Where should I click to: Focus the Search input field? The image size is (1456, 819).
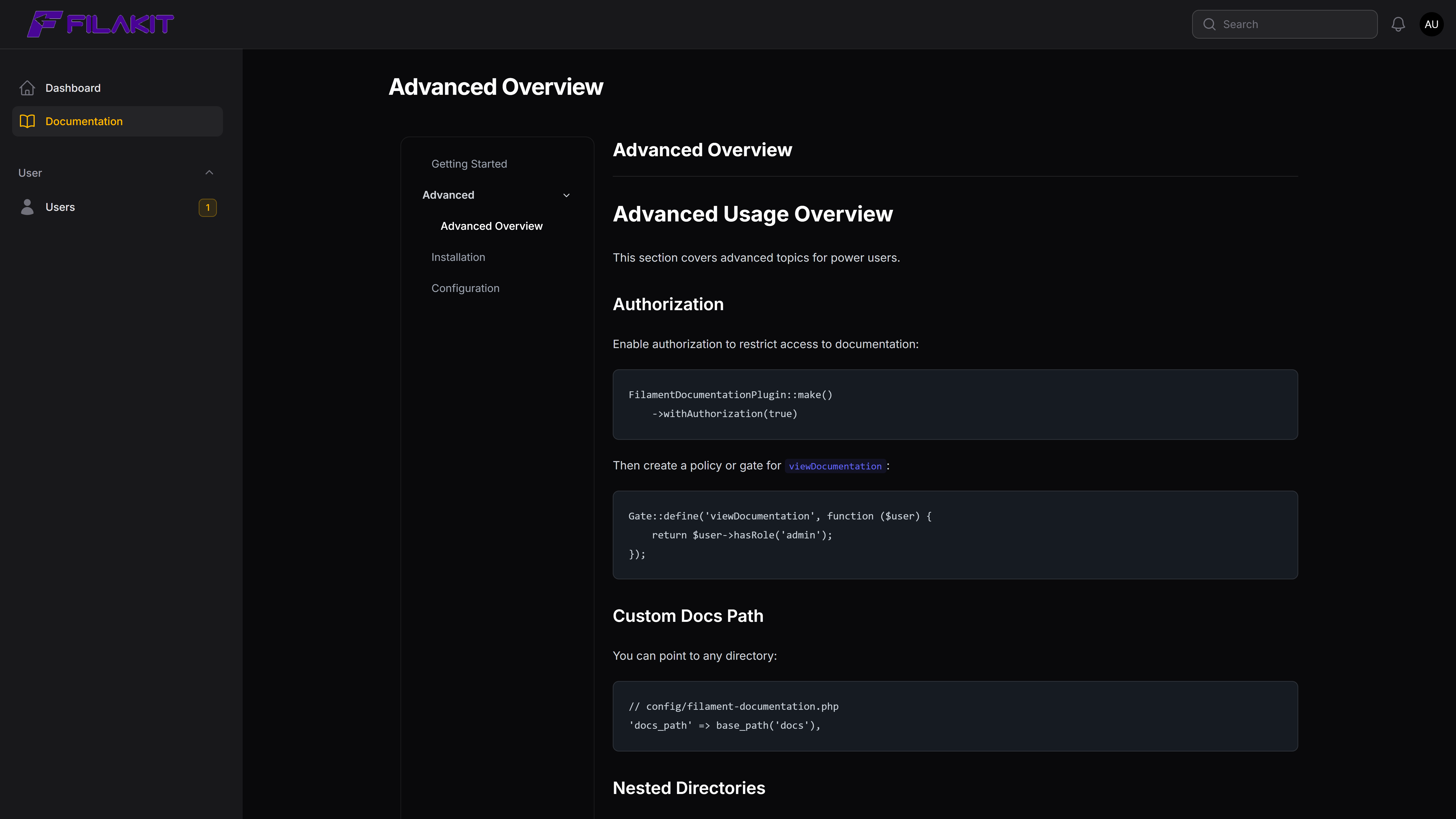click(x=1284, y=24)
